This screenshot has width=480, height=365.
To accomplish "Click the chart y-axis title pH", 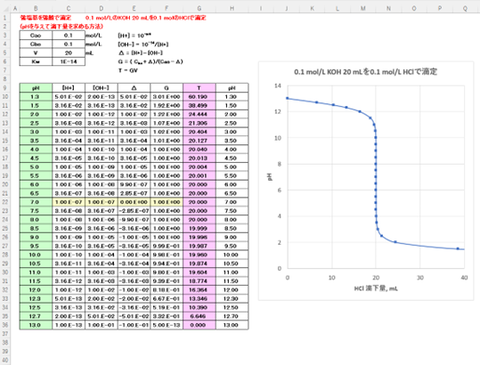I will (270, 177).
